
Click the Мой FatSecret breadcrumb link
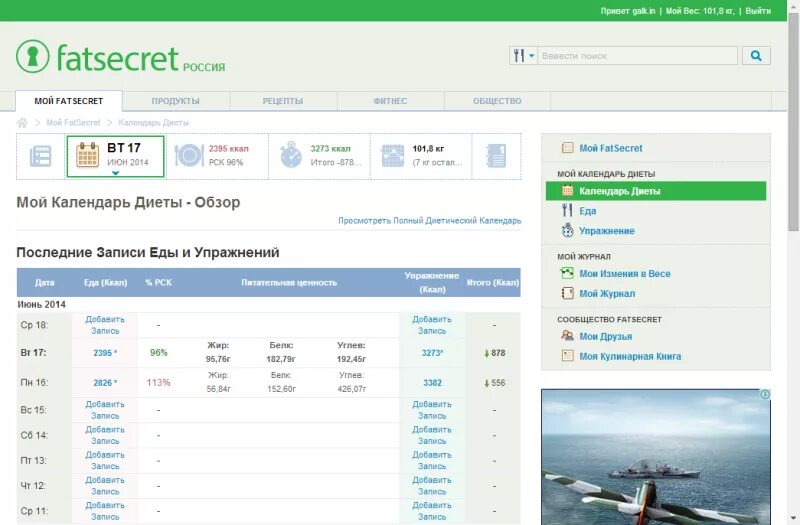[73, 122]
